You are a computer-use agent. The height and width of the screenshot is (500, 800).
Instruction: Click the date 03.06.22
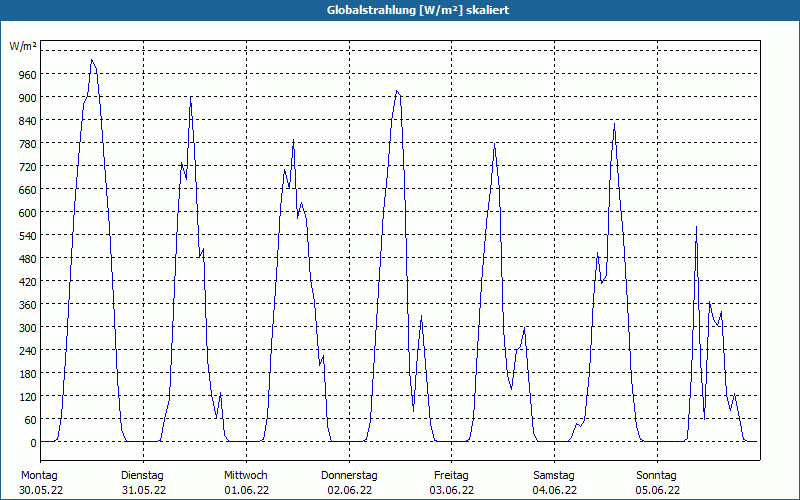(x=452, y=490)
